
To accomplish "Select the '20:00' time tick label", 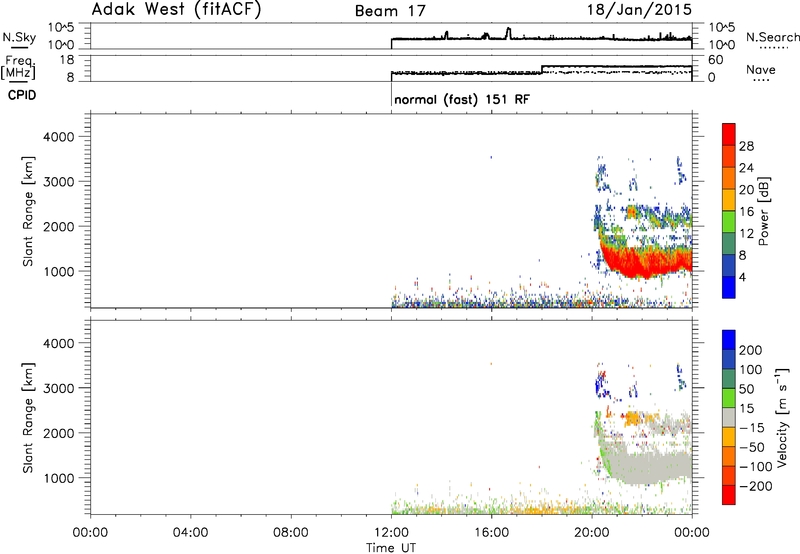I will 591,533.
